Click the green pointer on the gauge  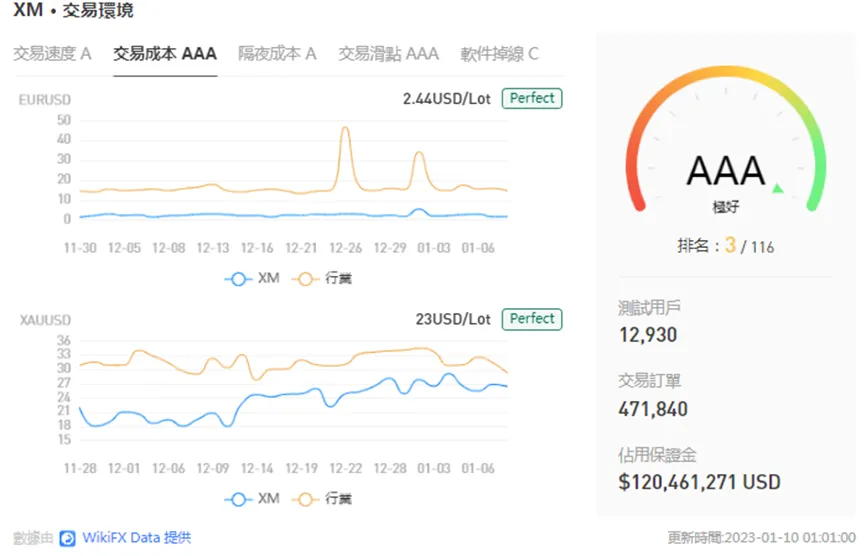(778, 188)
